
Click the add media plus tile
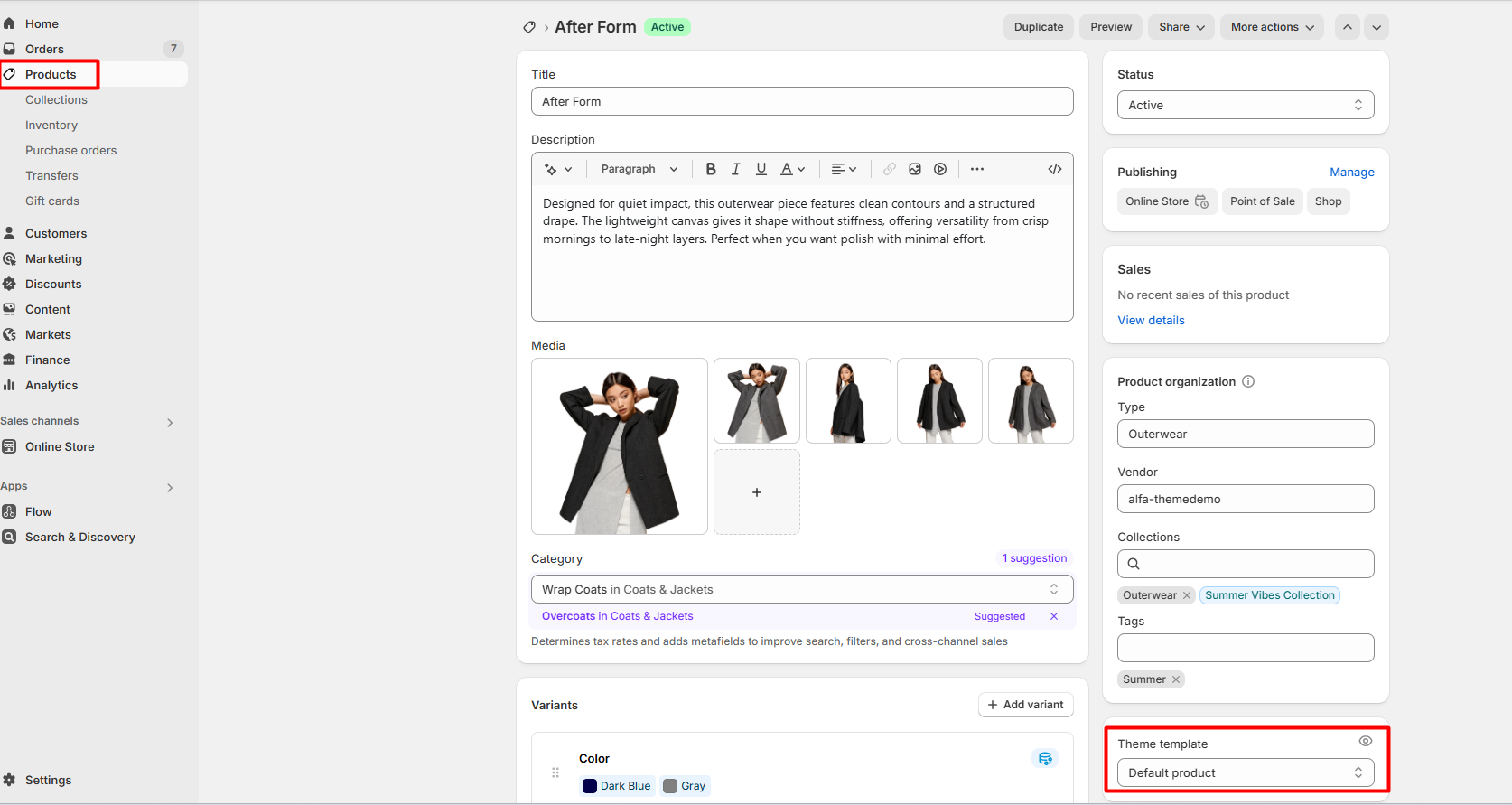point(756,492)
